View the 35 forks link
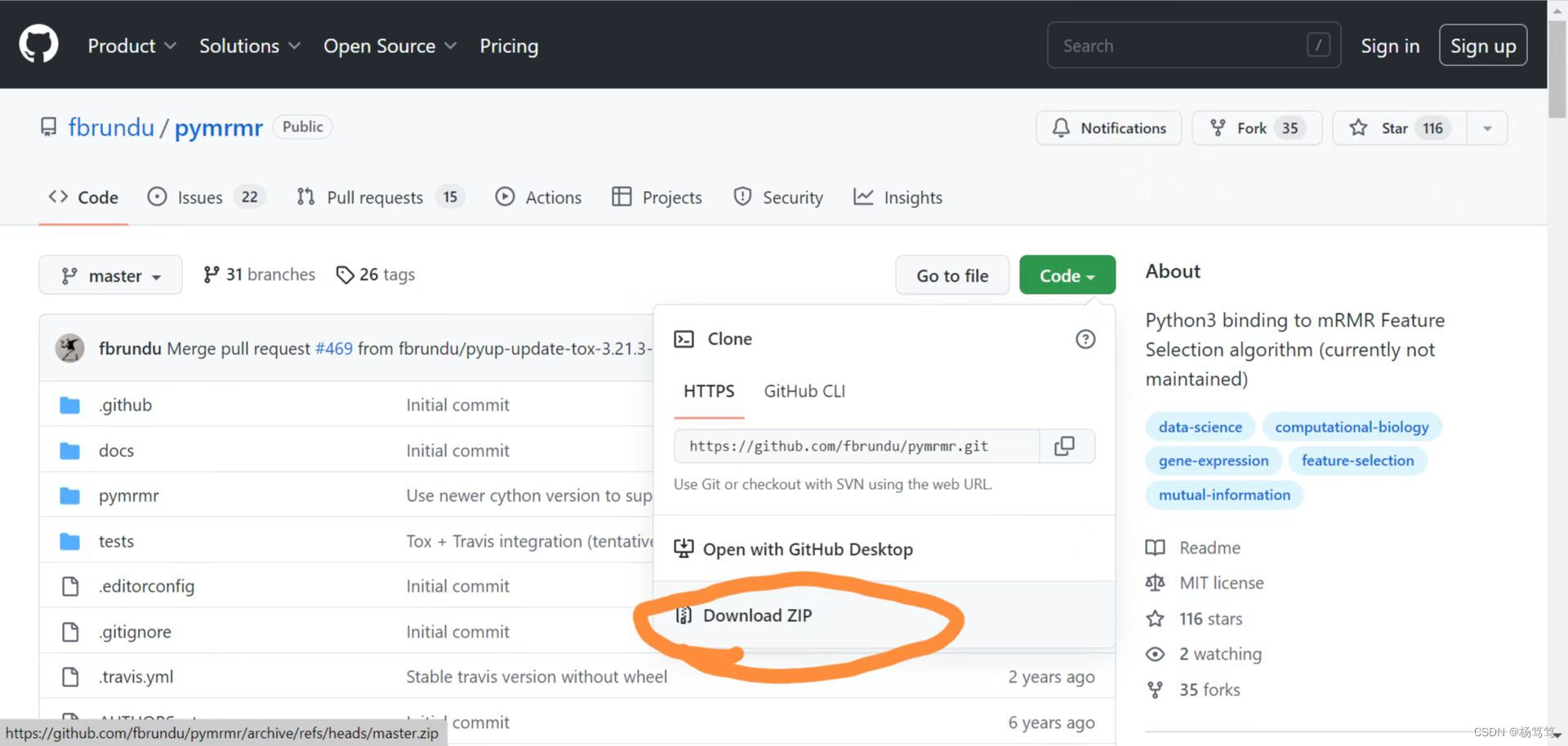Viewport: 1568px width, 746px height. click(x=1193, y=690)
